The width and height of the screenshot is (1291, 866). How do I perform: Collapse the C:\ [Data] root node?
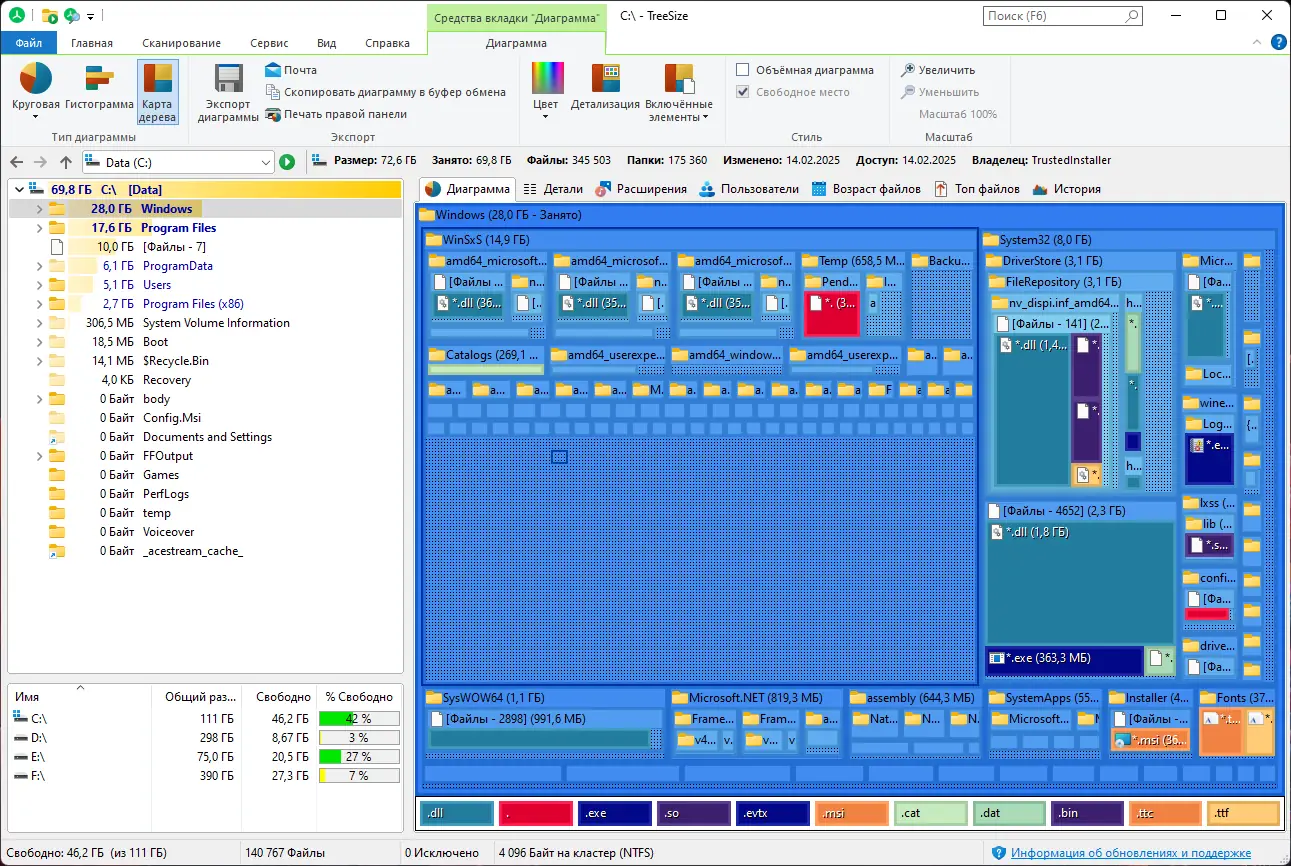[x=19, y=190]
